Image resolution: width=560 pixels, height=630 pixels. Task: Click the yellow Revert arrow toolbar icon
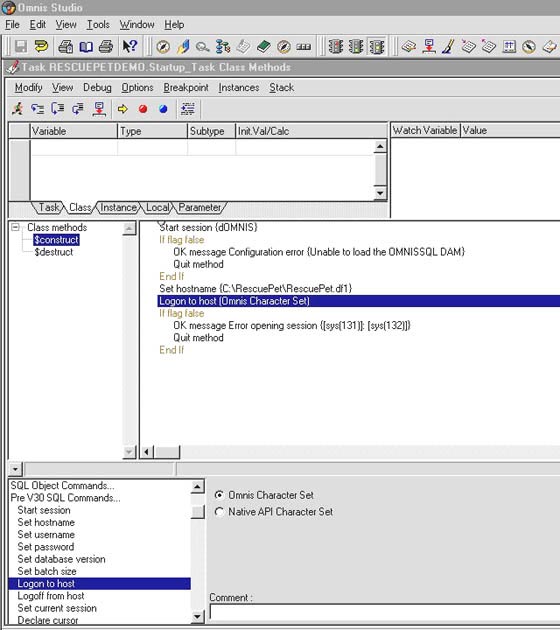pyautogui.click(x=41, y=47)
